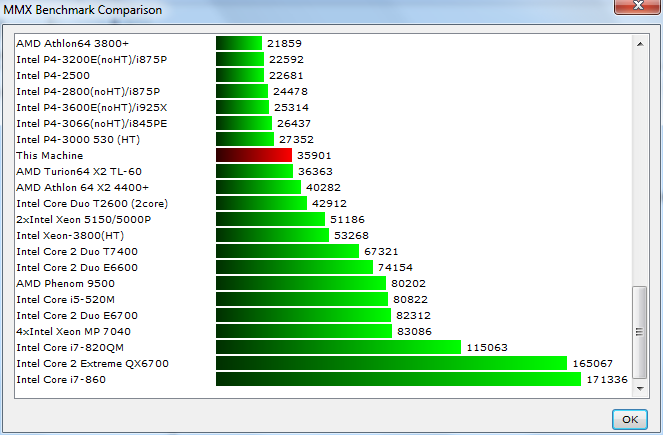Click the Intel Core 2 Extreme QX6700 bar
The image size is (663, 435).
tap(392, 363)
